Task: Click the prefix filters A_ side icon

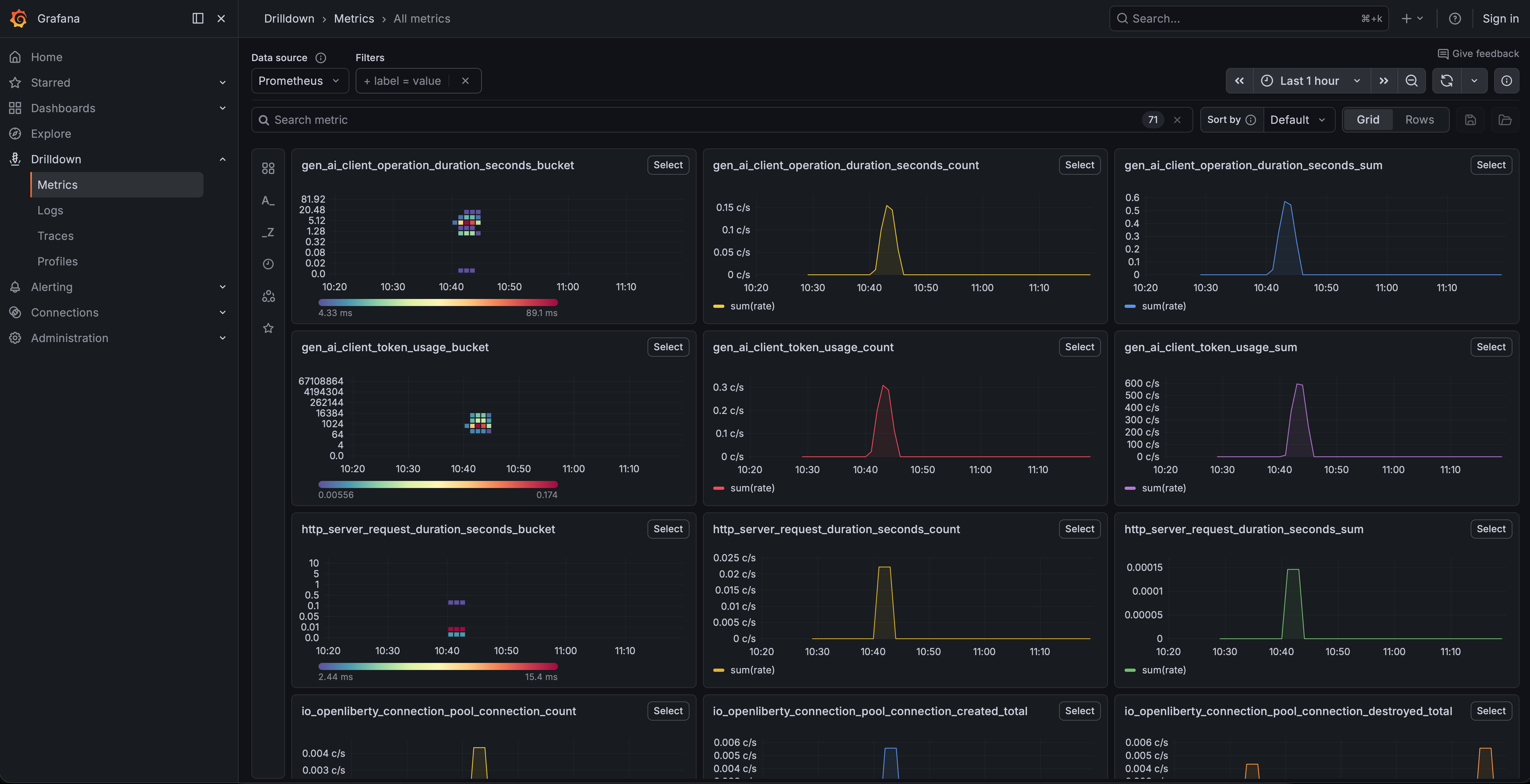Action: (x=269, y=201)
